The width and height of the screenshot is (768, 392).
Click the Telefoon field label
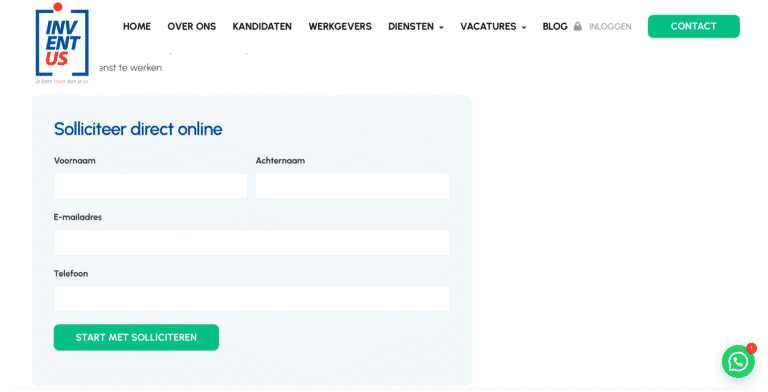click(71, 273)
